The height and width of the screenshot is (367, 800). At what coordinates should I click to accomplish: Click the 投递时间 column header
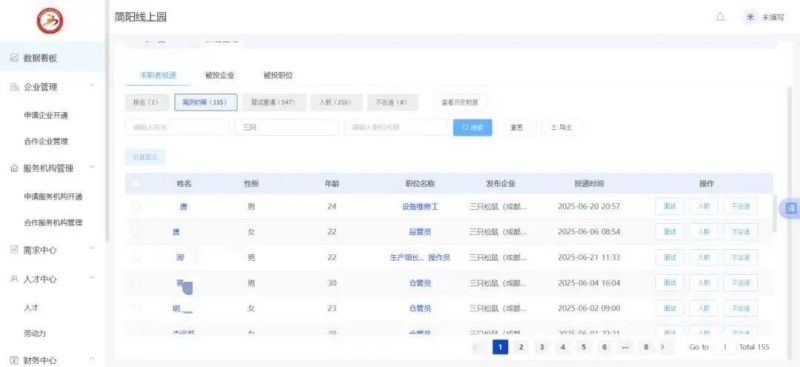click(589, 183)
